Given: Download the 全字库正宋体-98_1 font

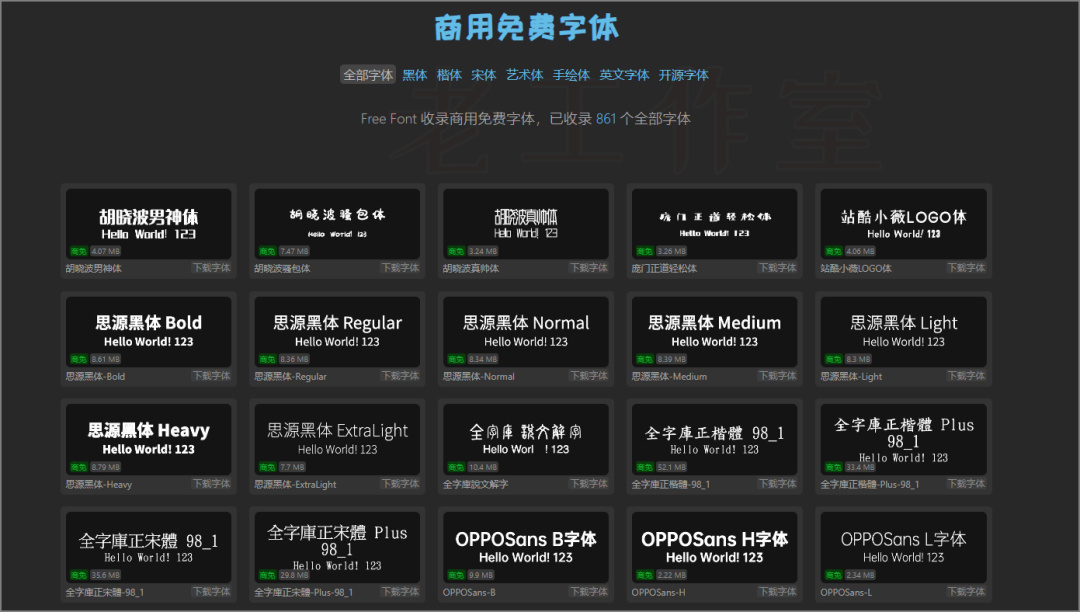Looking at the screenshot, I should pyautogui.click(x=211, y=591).
